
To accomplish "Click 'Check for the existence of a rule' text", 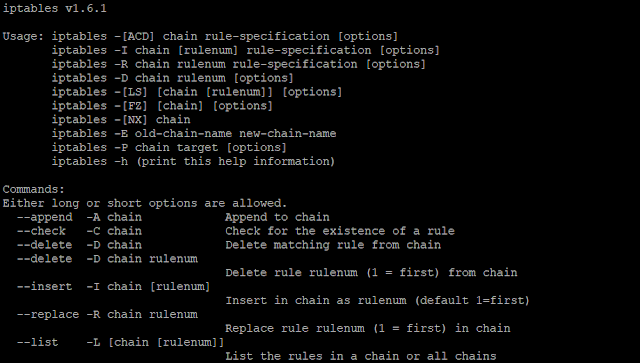I will (340, 231).
